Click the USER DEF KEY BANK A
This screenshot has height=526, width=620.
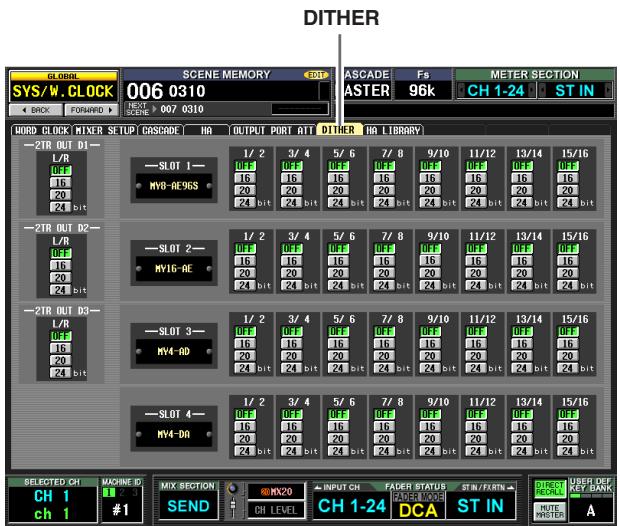pos(591,511)
